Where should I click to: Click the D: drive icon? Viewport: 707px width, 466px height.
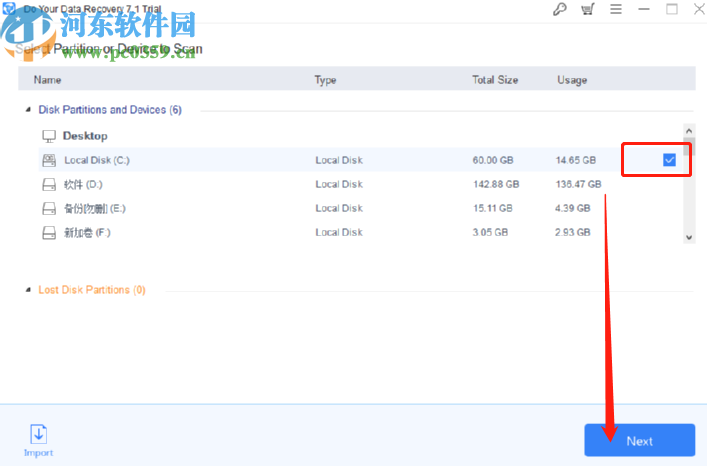coord(49,184)
